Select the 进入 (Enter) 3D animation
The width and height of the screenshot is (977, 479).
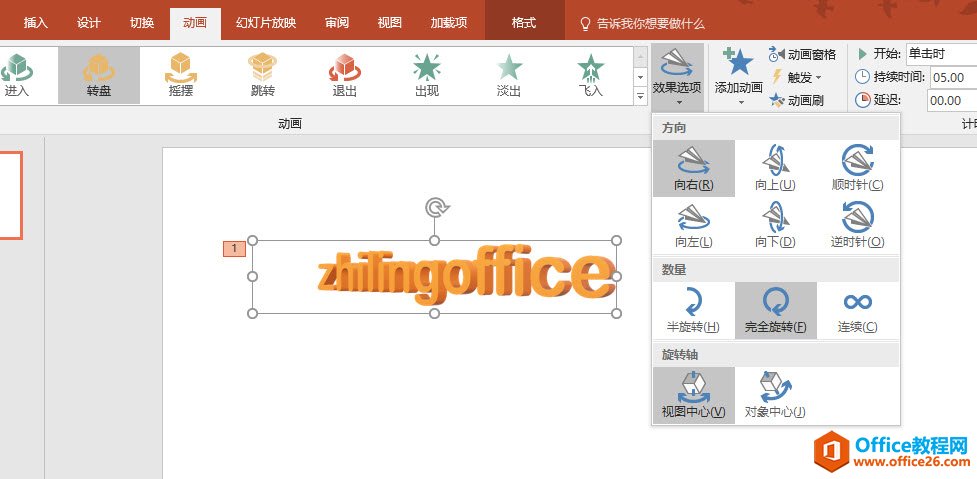16,75
